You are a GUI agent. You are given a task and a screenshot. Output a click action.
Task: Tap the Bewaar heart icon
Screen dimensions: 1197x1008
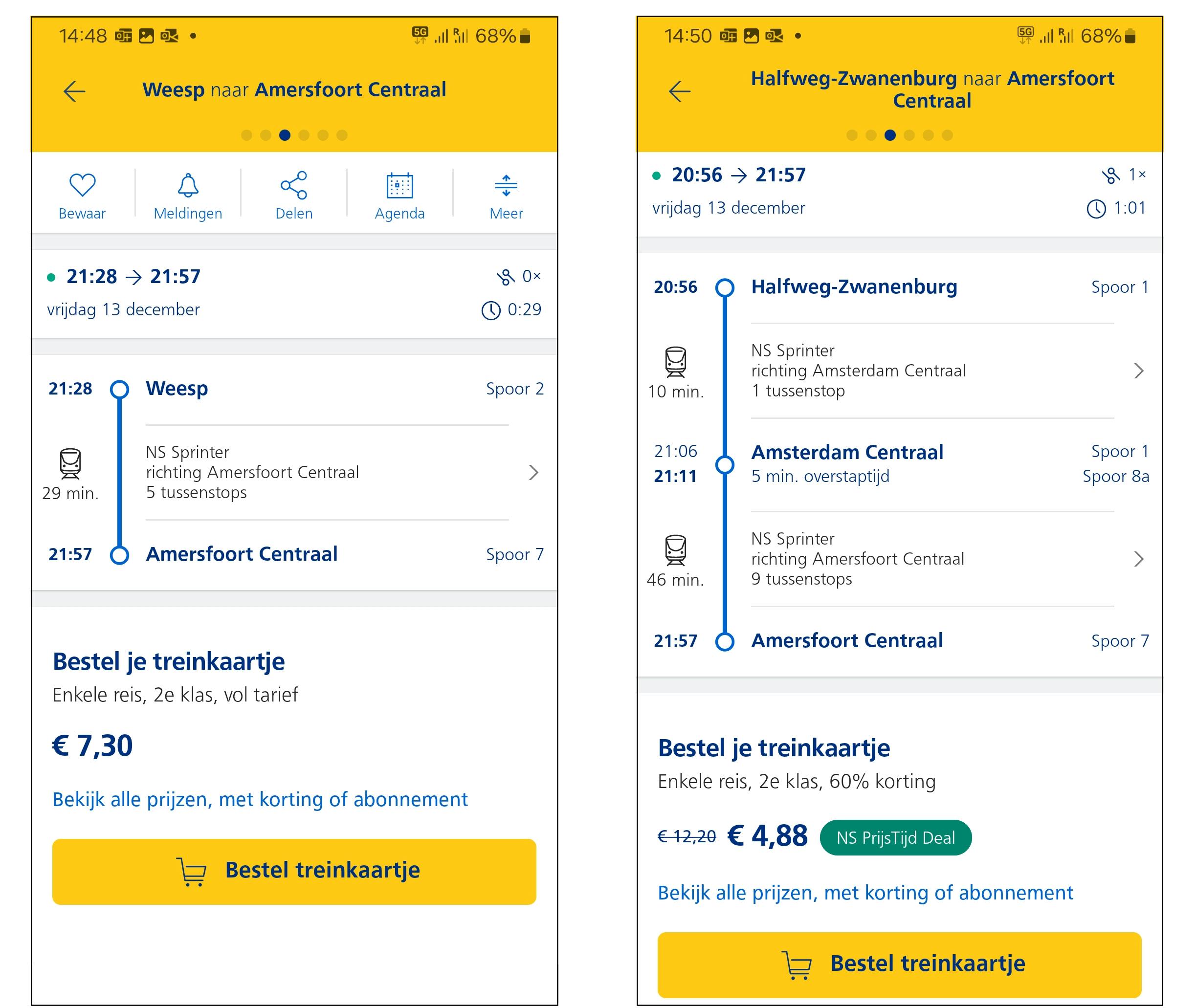click(x=82, y=186)
